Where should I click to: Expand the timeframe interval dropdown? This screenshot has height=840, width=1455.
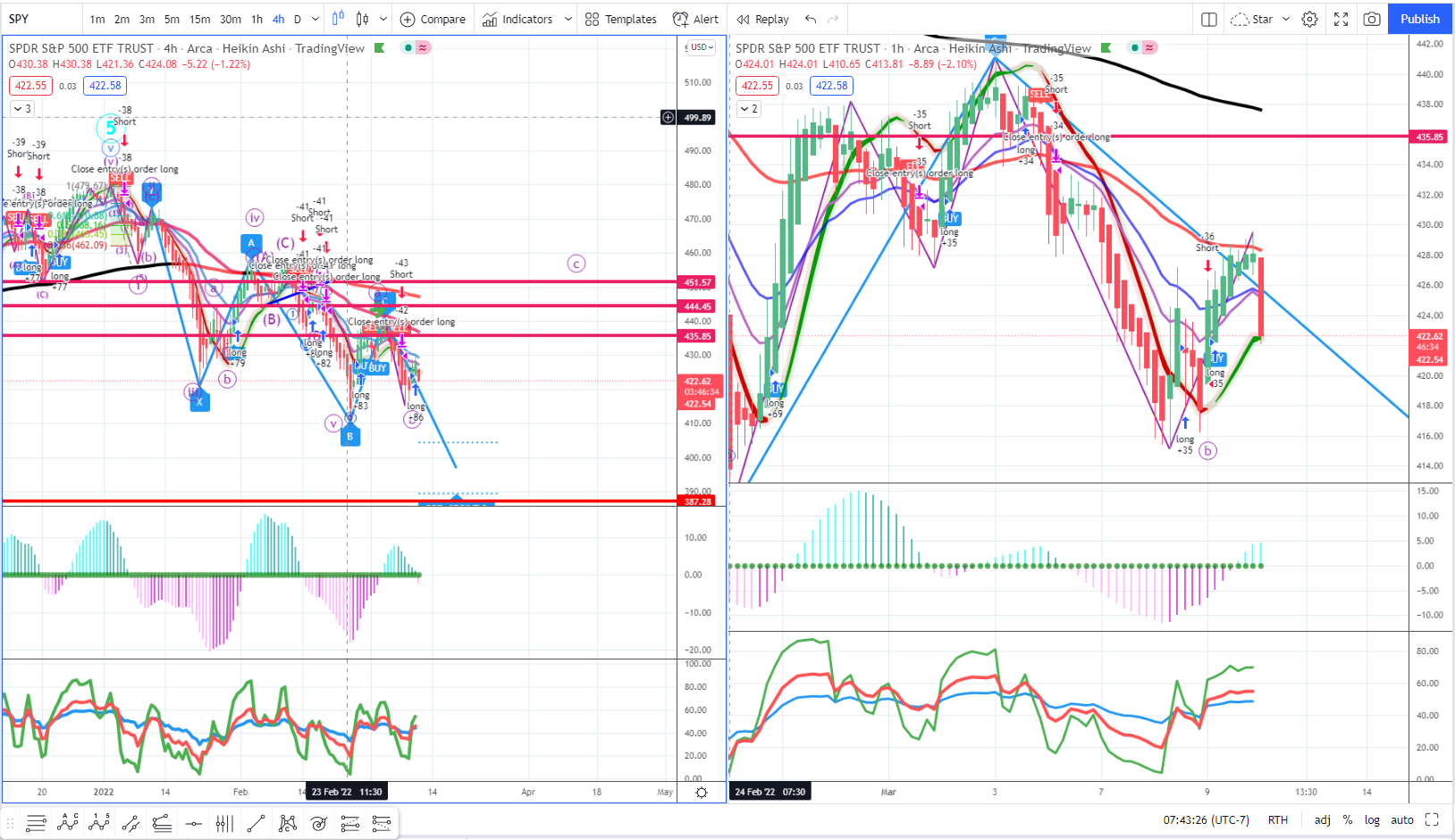pyautogui.click(x=315, y=19)
